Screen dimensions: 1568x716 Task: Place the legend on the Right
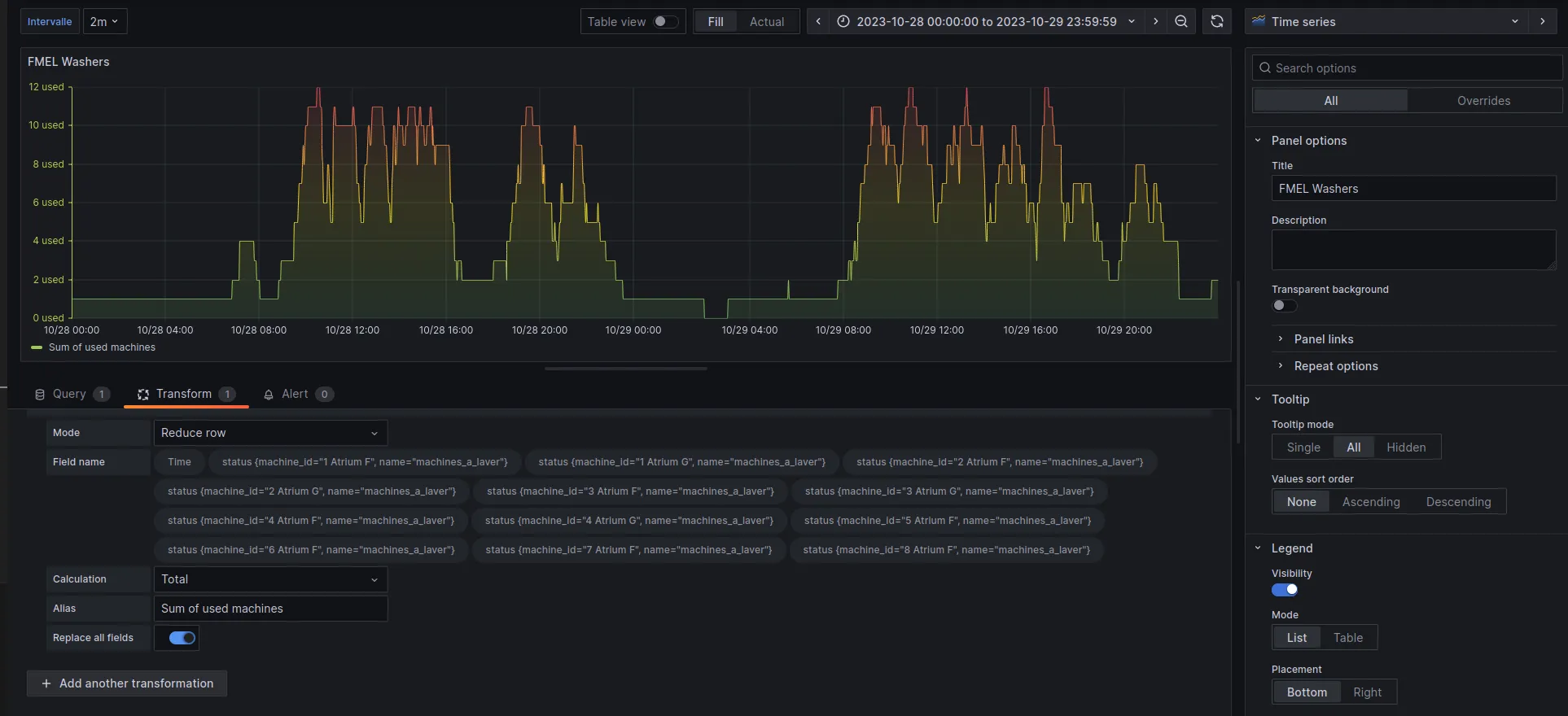1368,692
